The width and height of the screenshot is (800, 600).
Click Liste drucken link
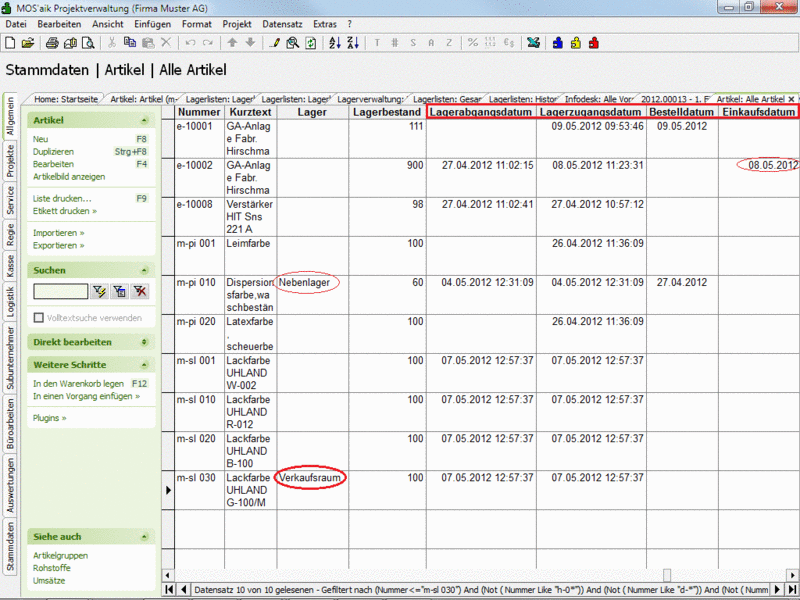coord(62,198)
